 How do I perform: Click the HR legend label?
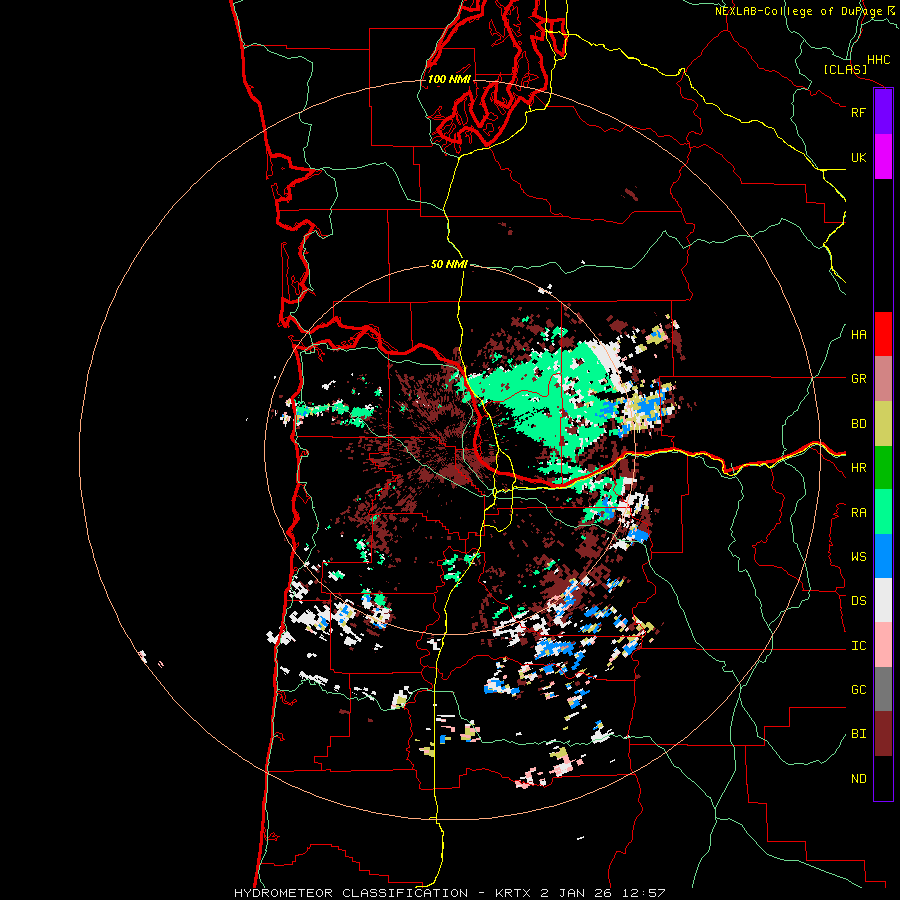coord(858,468)
